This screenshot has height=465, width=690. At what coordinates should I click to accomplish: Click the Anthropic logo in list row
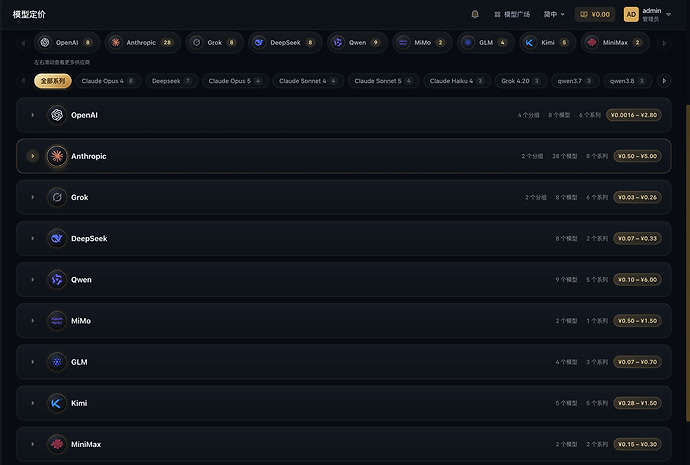57,156
